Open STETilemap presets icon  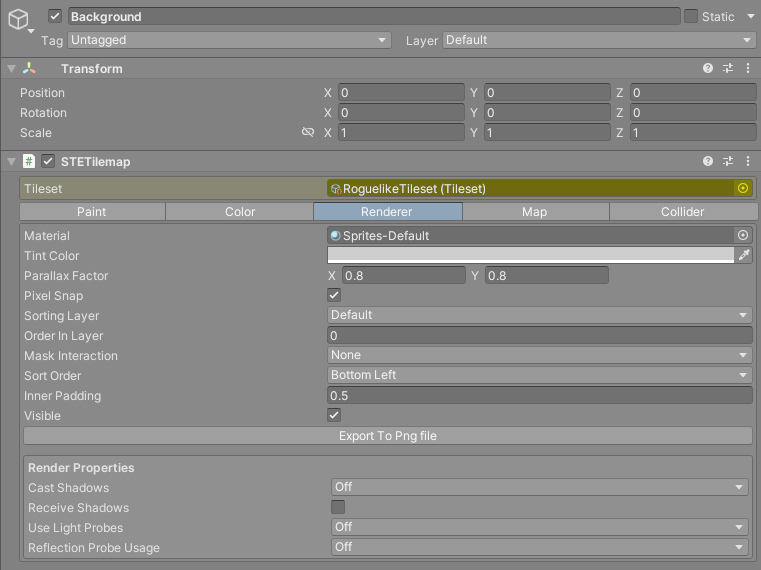[728, 161]
